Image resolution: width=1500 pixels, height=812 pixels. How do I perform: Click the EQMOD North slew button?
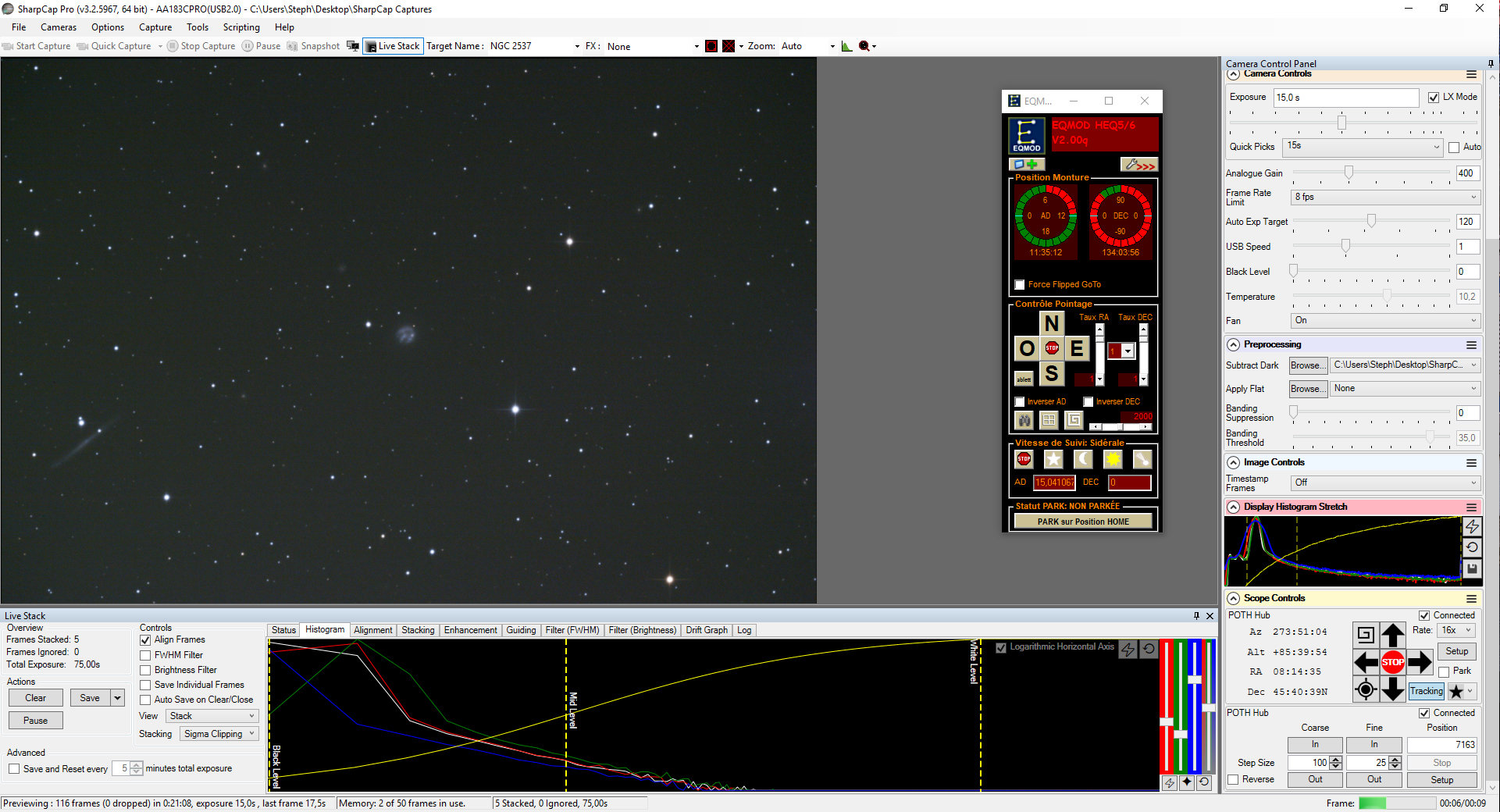click(1051, 323)
